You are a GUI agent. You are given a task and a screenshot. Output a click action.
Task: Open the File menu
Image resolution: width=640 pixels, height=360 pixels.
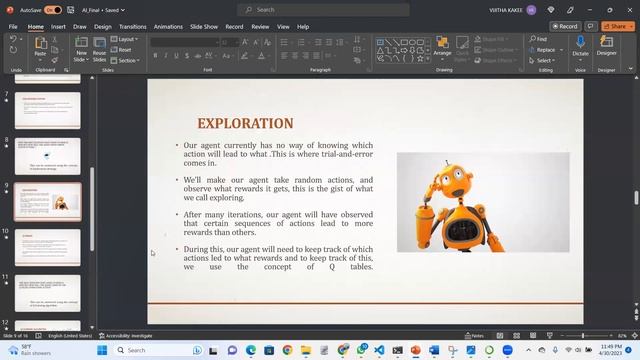click(x=13, y=27)
